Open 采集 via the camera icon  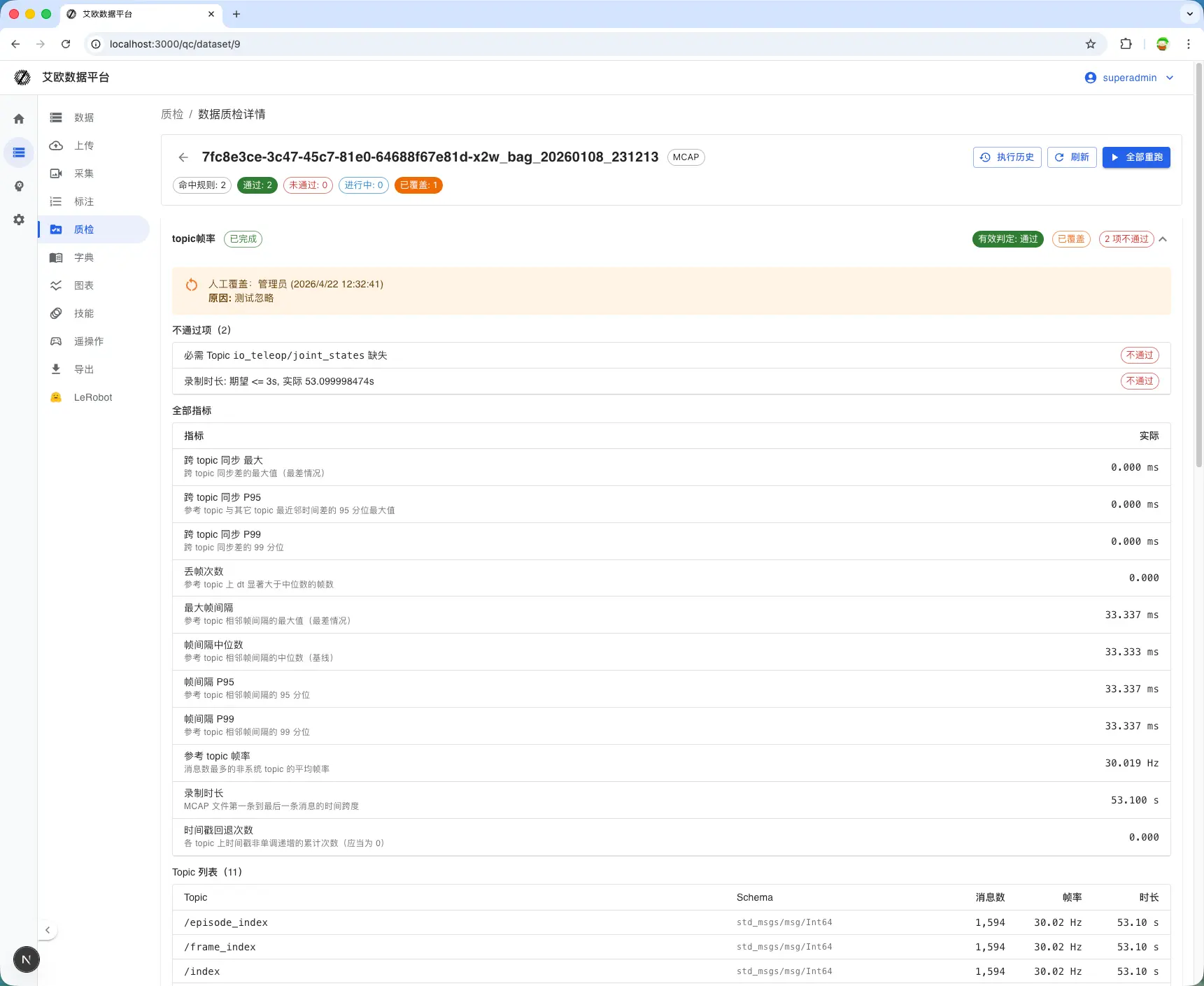56,173
